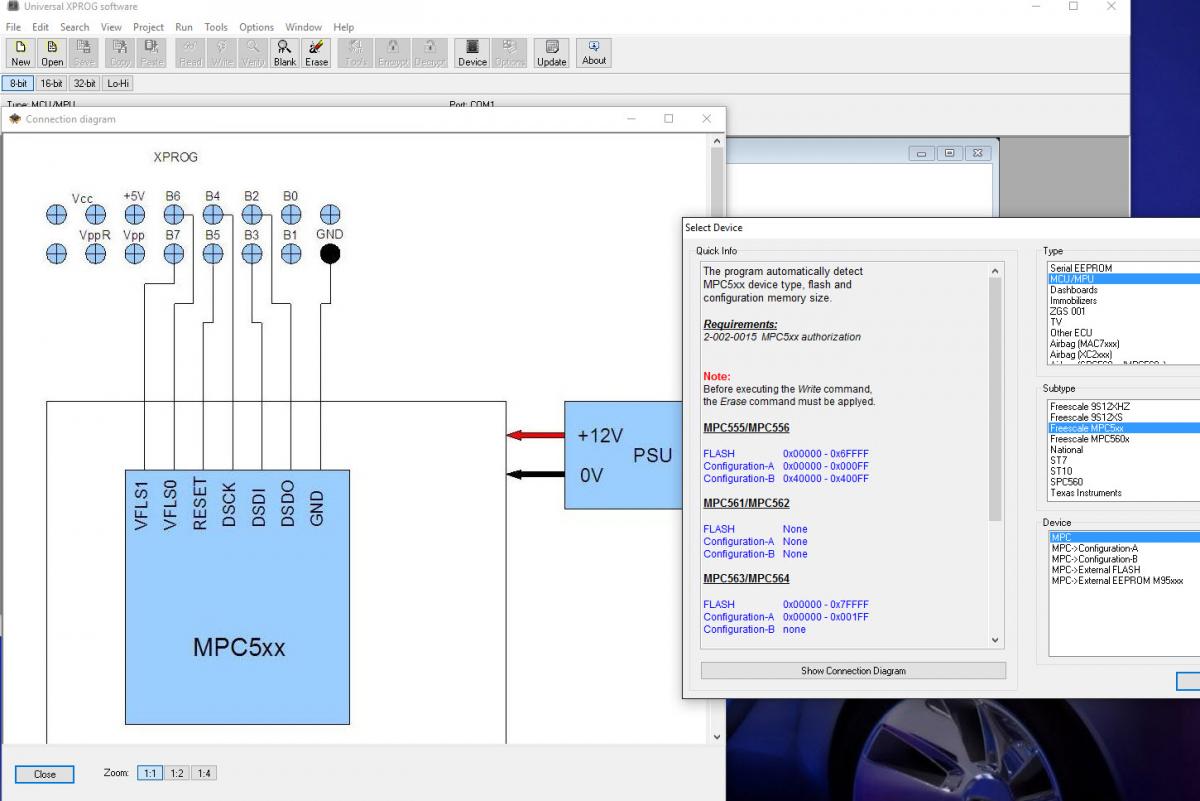Click the Write device toolbar icon
Screen dimensions: 1200x801
(x=222, y=53)
